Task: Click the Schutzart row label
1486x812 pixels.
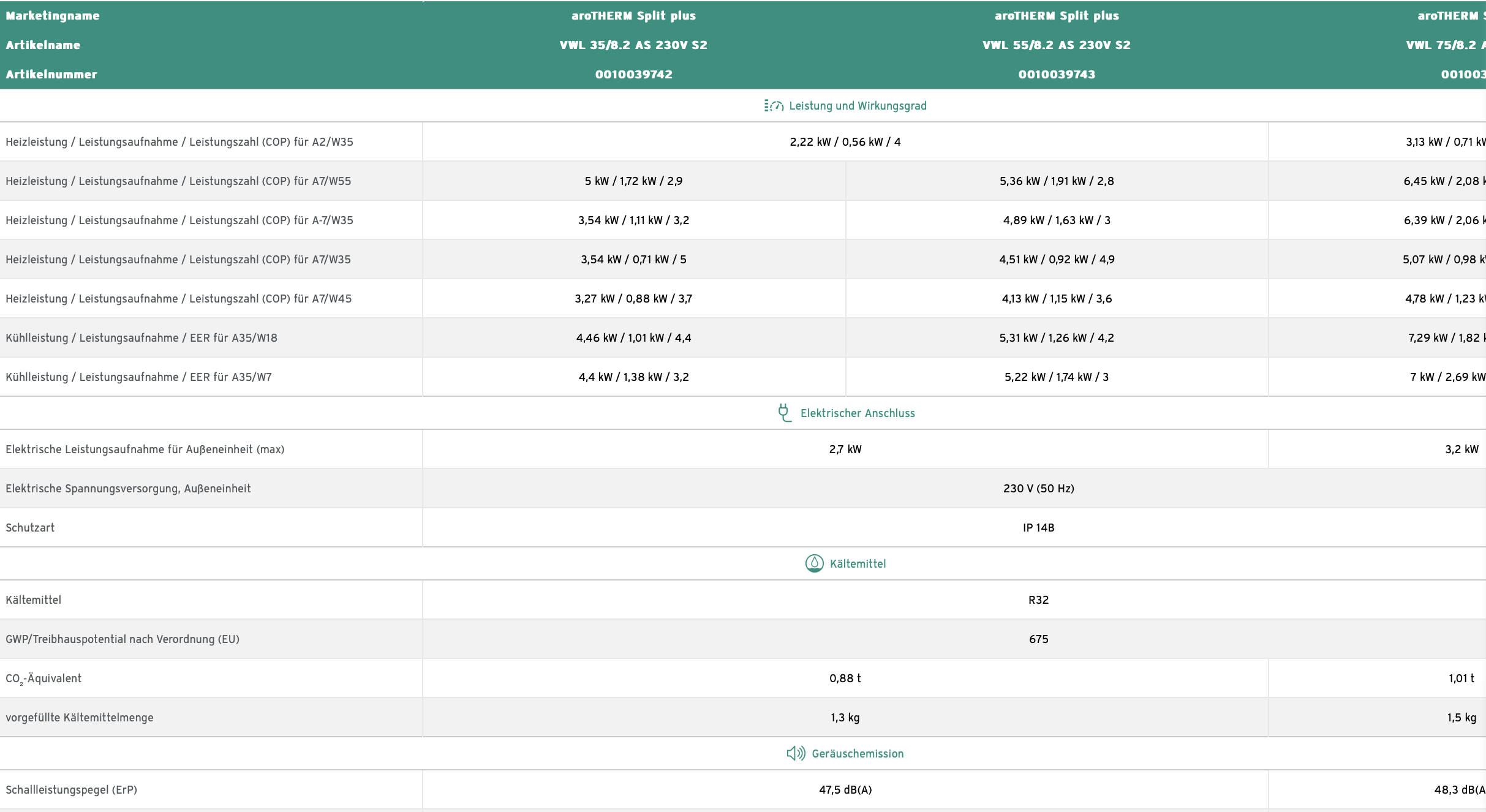Action: click(30, 528)
